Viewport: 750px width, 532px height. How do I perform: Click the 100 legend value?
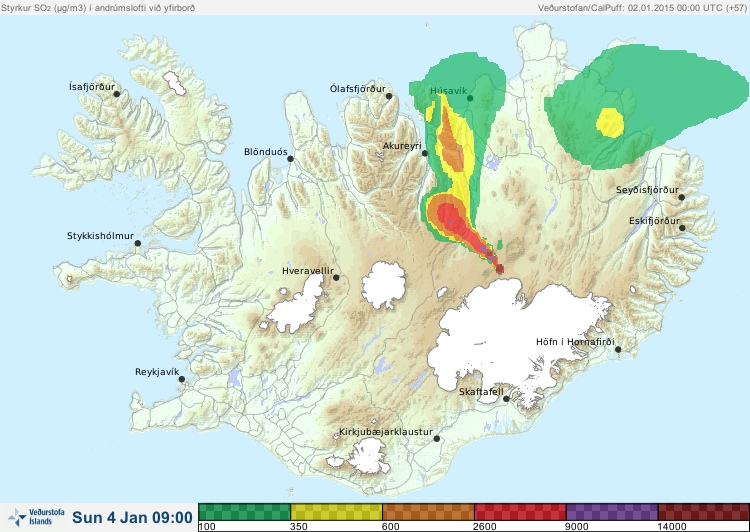click(207, 527)
